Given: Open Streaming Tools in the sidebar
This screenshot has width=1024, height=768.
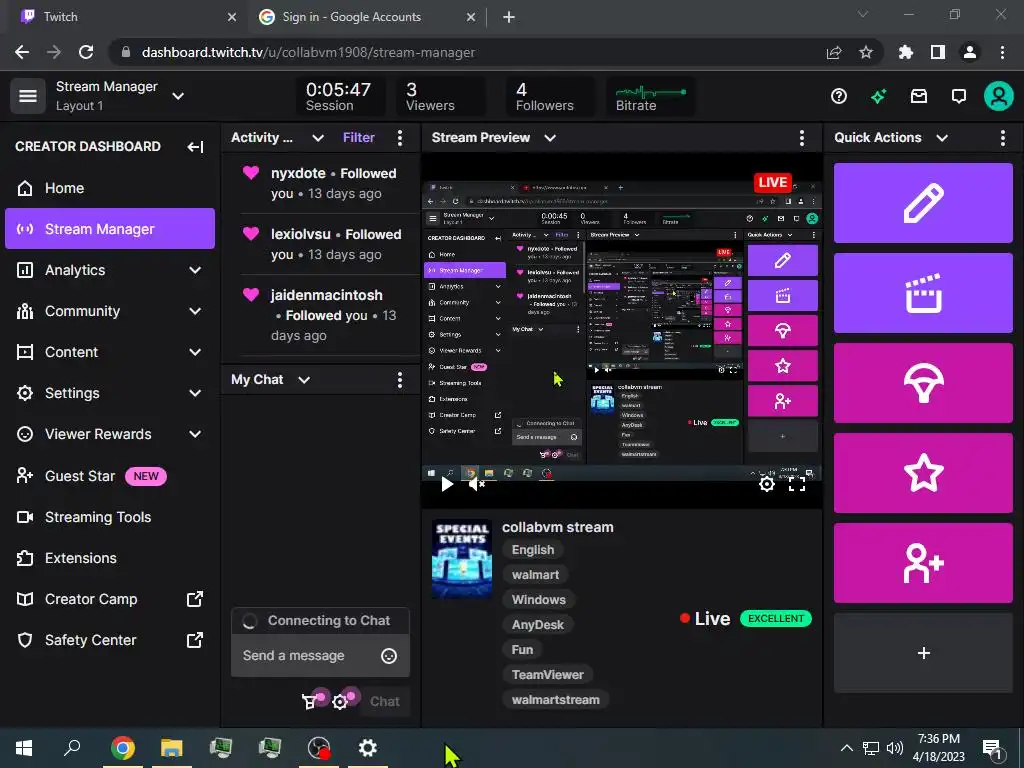Looking at the screenshot, I should click(110, 517).
